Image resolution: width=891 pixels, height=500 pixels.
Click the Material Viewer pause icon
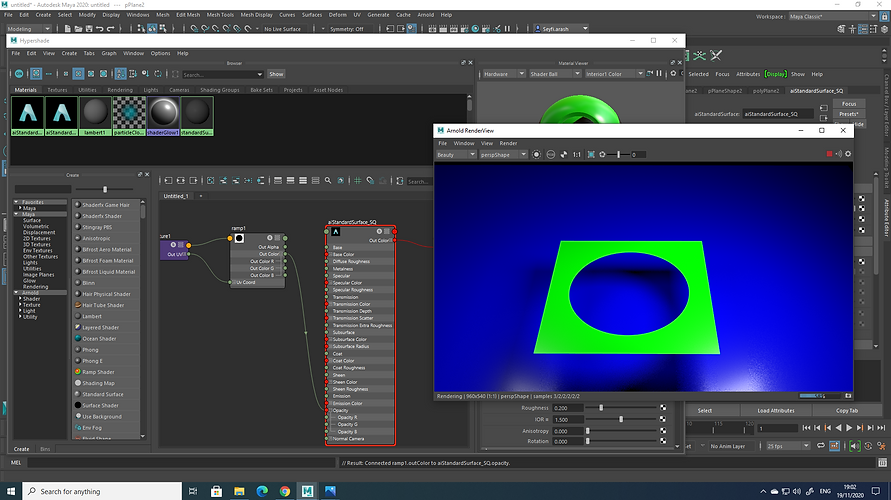(659, 73)
